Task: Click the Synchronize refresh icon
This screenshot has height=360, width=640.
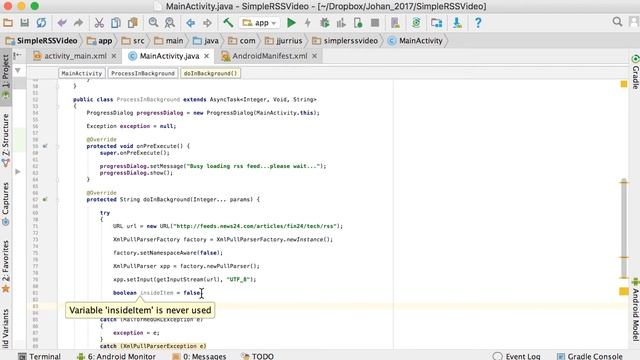Action: (41, 23)
